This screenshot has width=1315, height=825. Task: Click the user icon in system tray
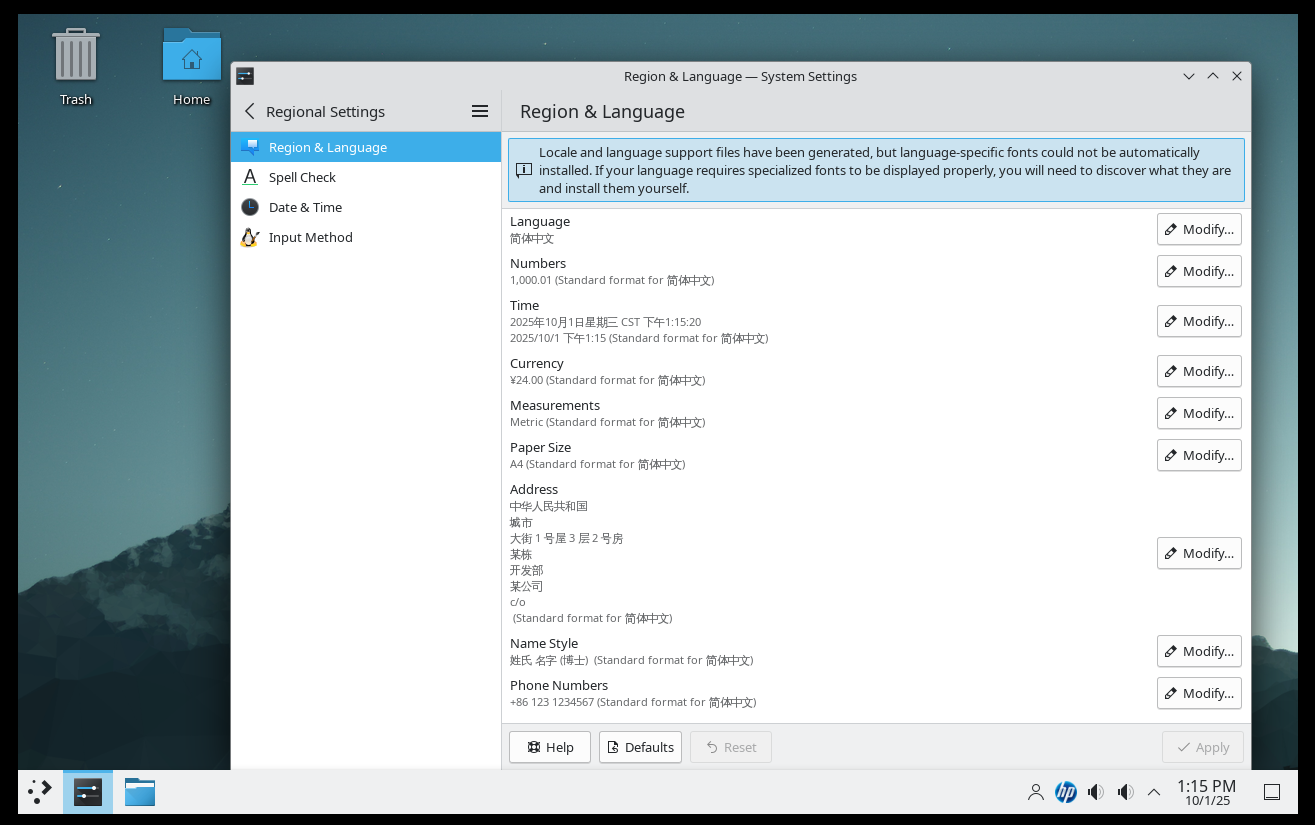[x=1036, y=792]
